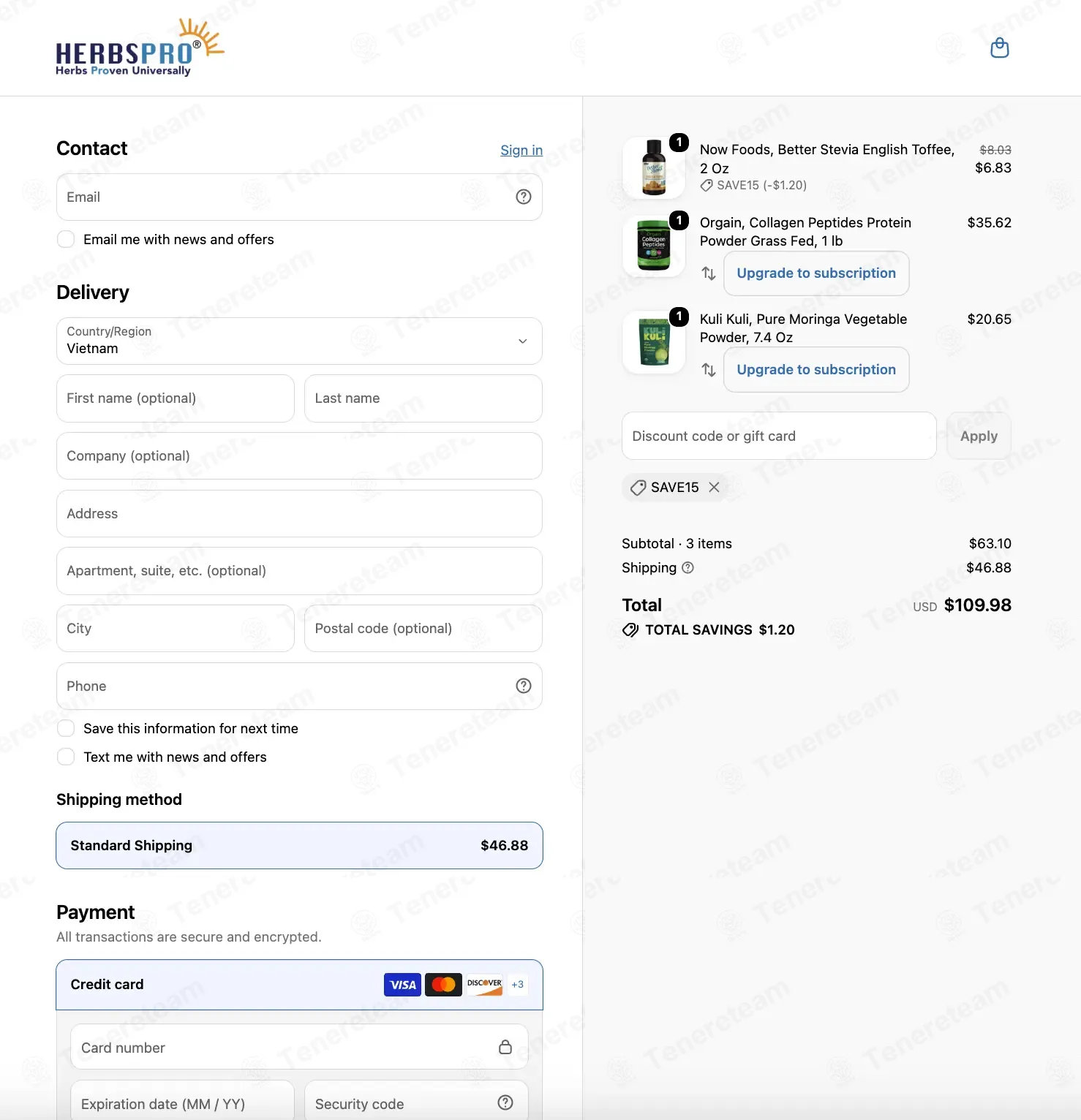1081x1120 pixels.
Task: Click the Phone input field
Action: 299,686
